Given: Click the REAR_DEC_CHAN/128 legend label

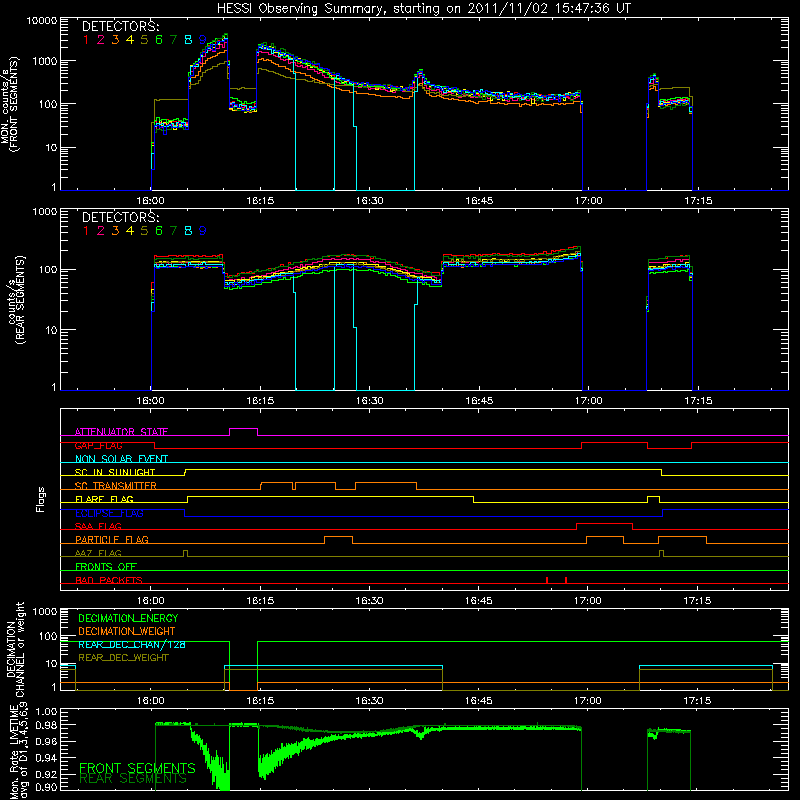Looking at the screenshot, I should tap(132, 644).
